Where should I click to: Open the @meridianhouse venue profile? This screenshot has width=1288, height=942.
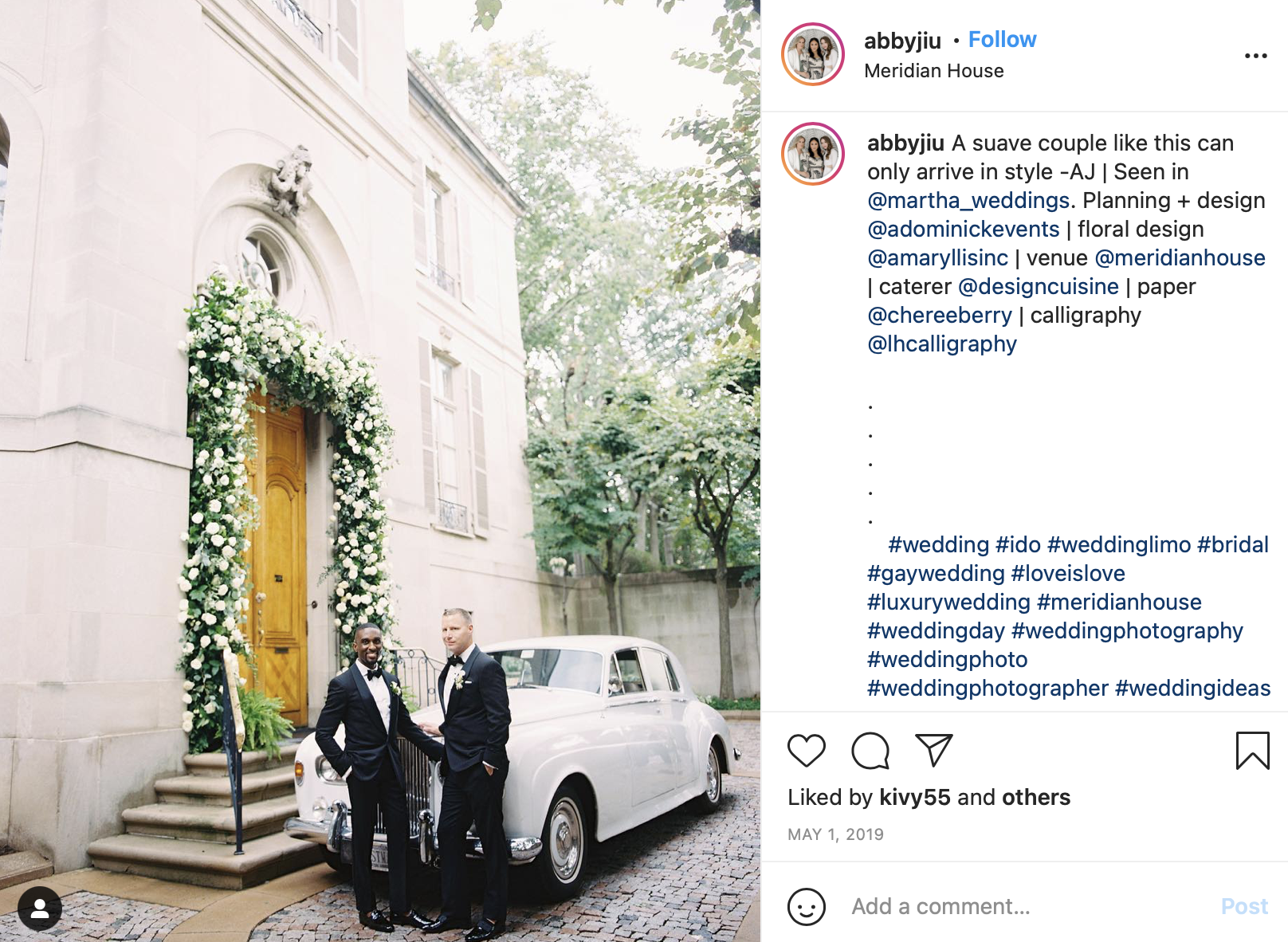pyautogui.click(x=1180, y=257)
